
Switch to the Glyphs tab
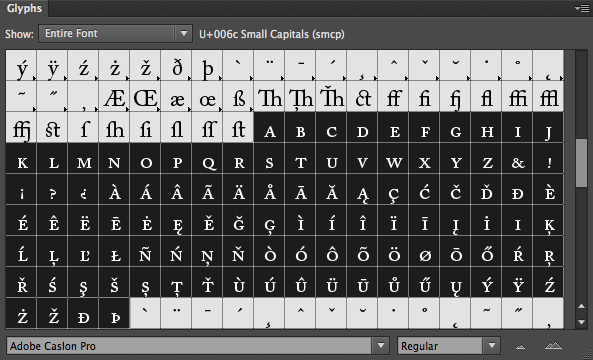point(24,8)
